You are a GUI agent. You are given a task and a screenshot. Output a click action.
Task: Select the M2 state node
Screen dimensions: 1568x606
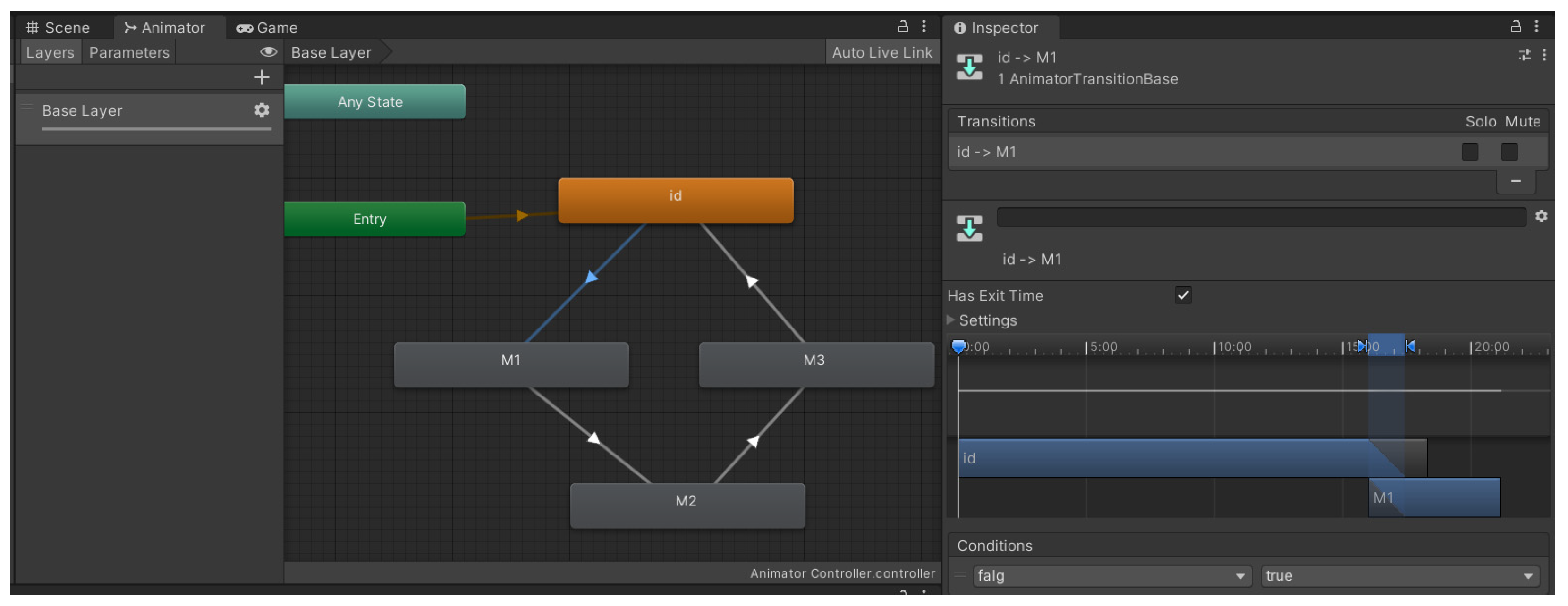687,505
